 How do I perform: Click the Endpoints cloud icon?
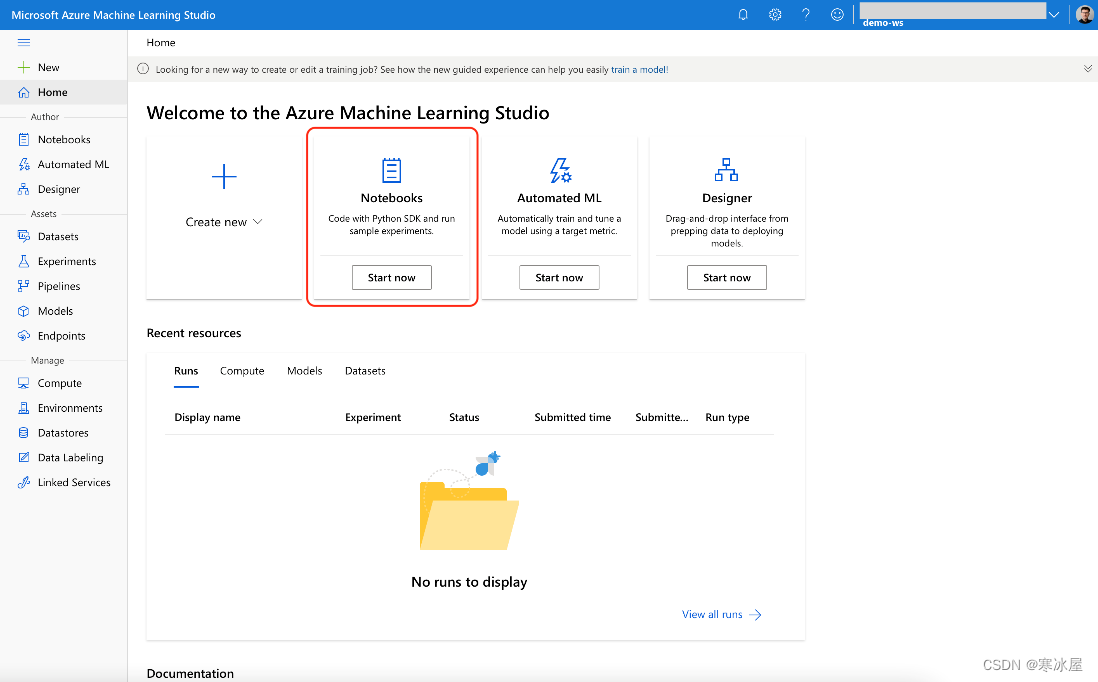tap(24, 336)
